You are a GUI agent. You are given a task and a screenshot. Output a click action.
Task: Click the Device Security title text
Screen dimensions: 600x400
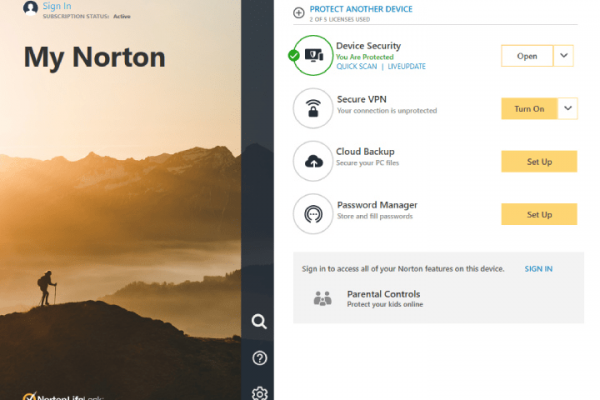coord(368,46)
